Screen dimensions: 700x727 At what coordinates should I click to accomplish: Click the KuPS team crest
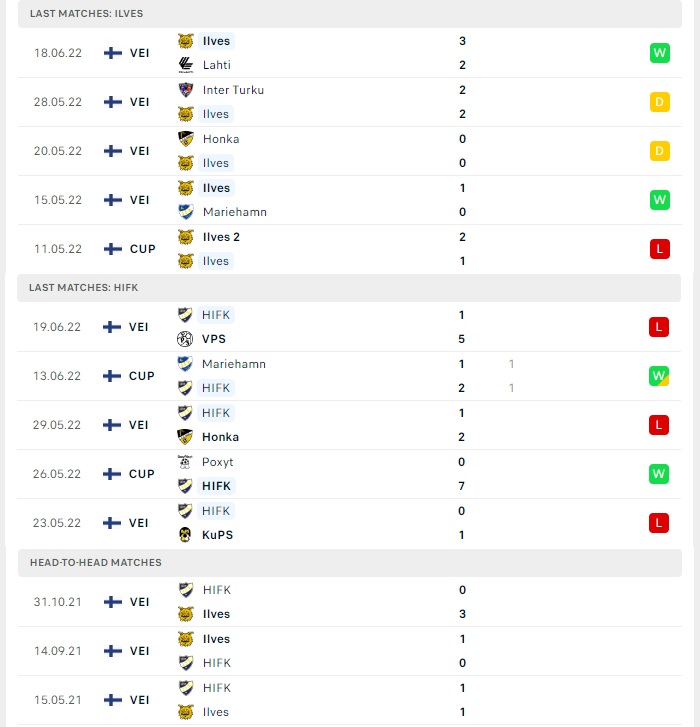pyautogui.click(x=185, y=535)
